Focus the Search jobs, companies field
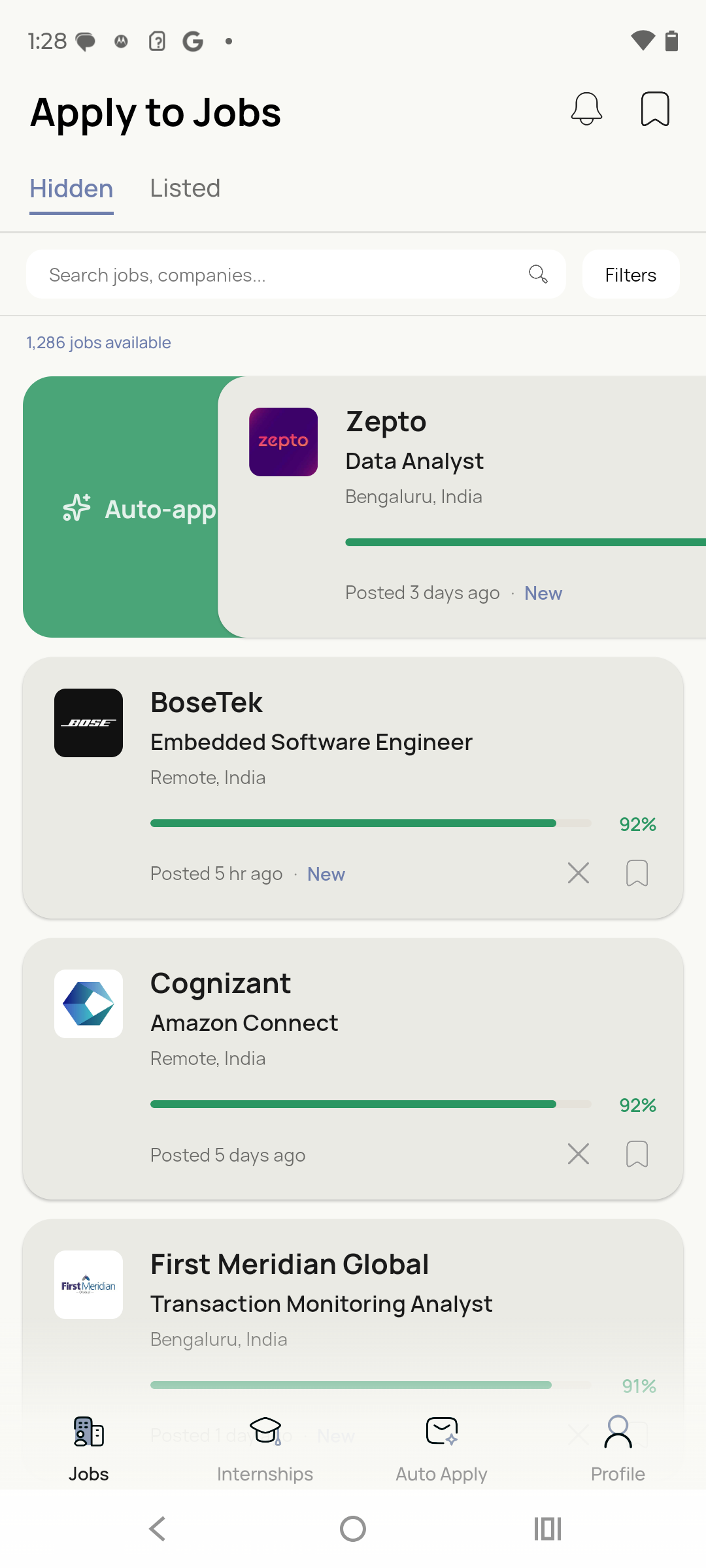The height and width of the screenshot is (1568, 706). point(295,274)
